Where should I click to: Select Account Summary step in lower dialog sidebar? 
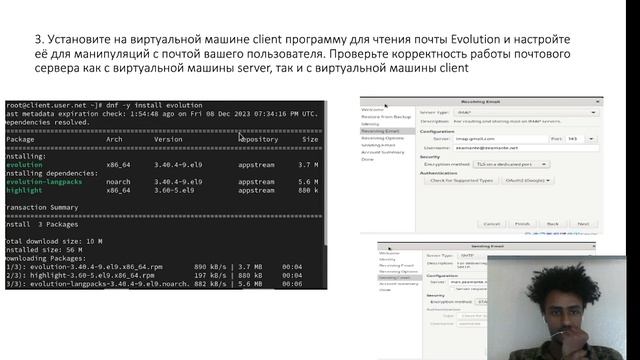click(x=398, y=284)
